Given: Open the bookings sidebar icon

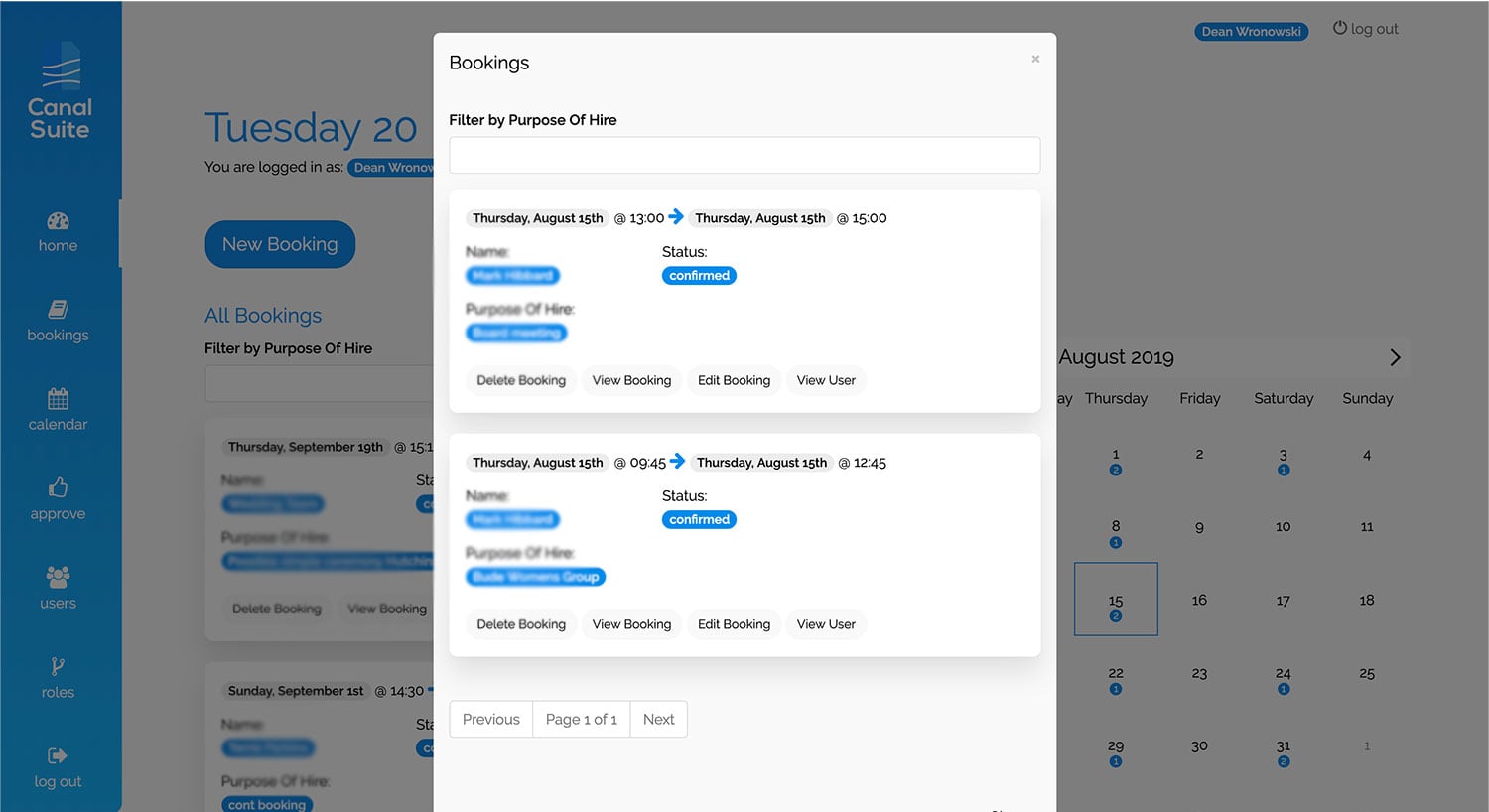Looking at the screenshot, I should tap(58, 310).
